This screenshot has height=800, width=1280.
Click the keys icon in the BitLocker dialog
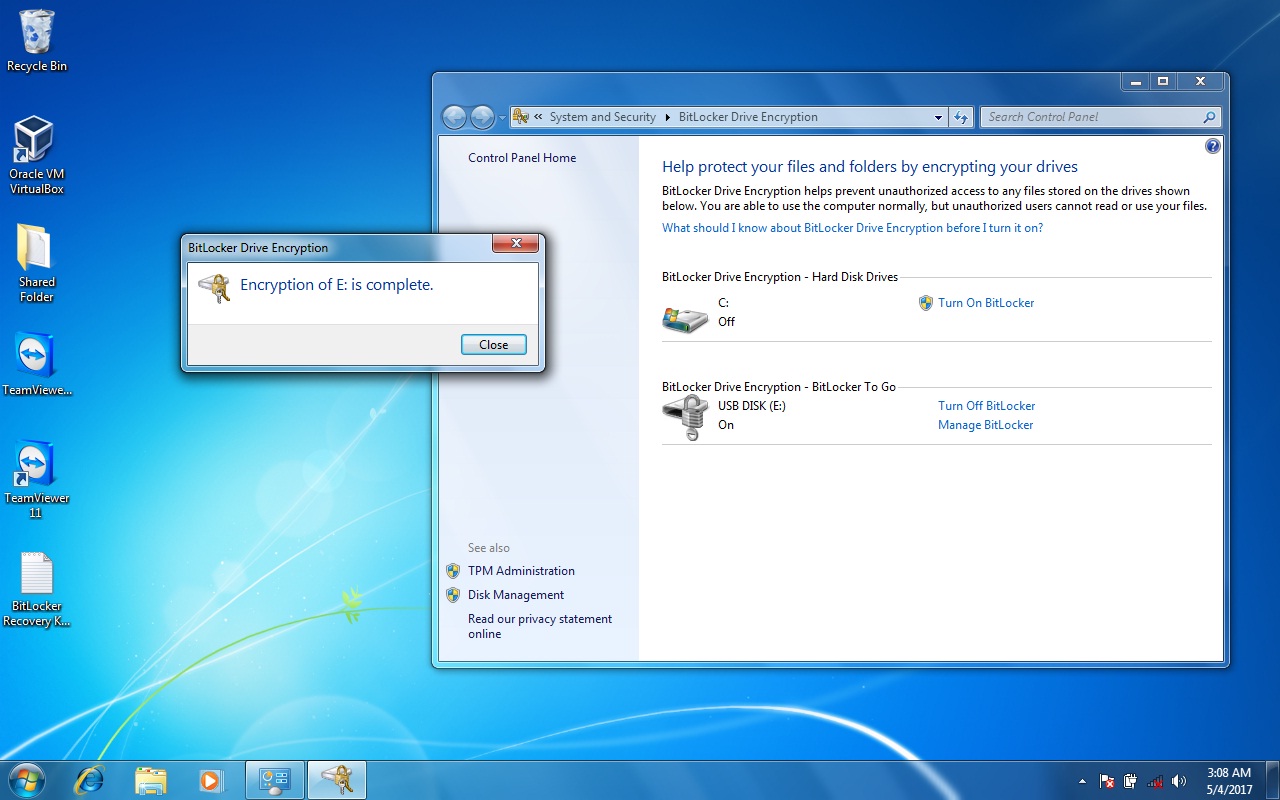(x=214, y=287)
